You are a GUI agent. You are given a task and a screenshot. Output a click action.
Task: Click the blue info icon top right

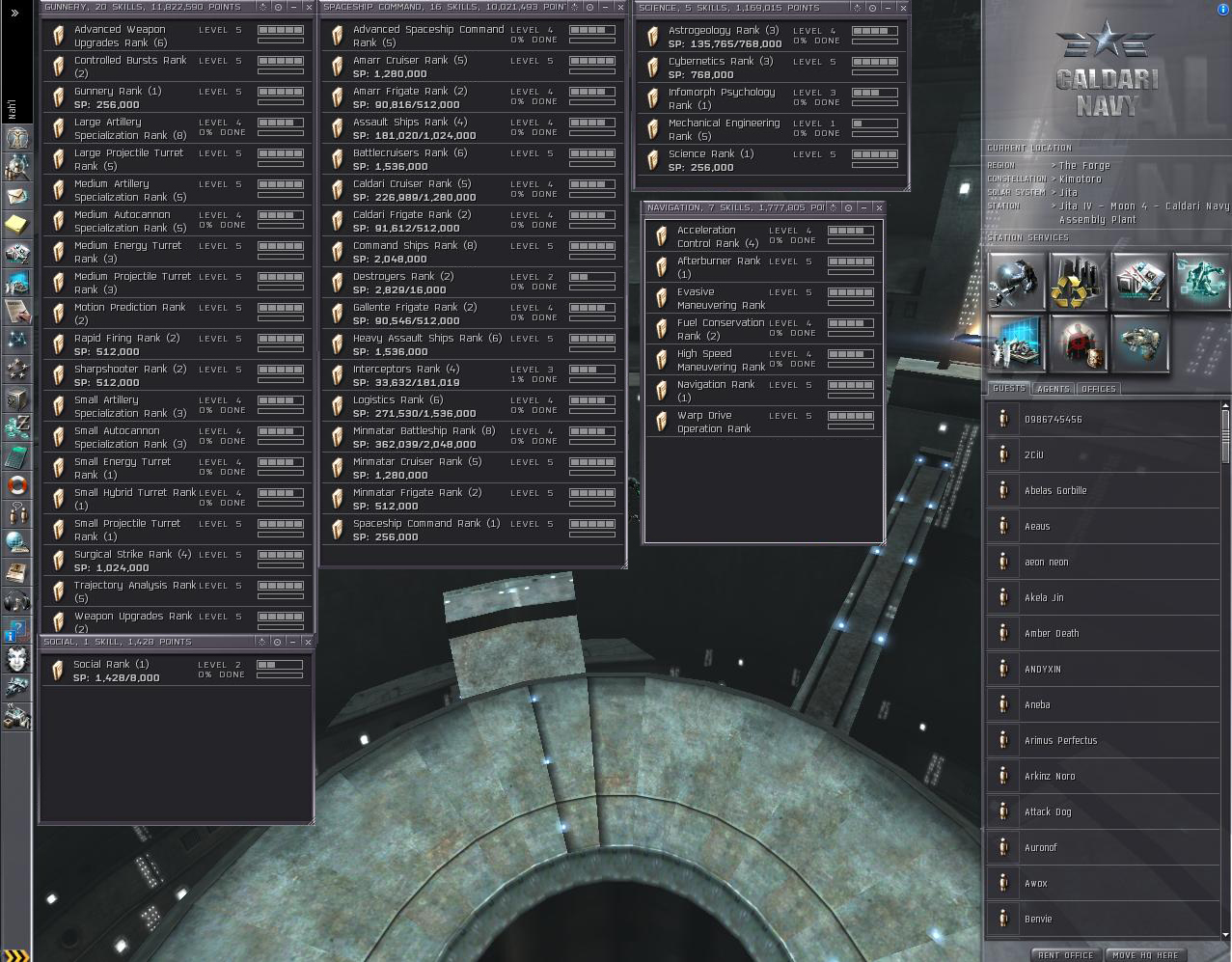1224,9
